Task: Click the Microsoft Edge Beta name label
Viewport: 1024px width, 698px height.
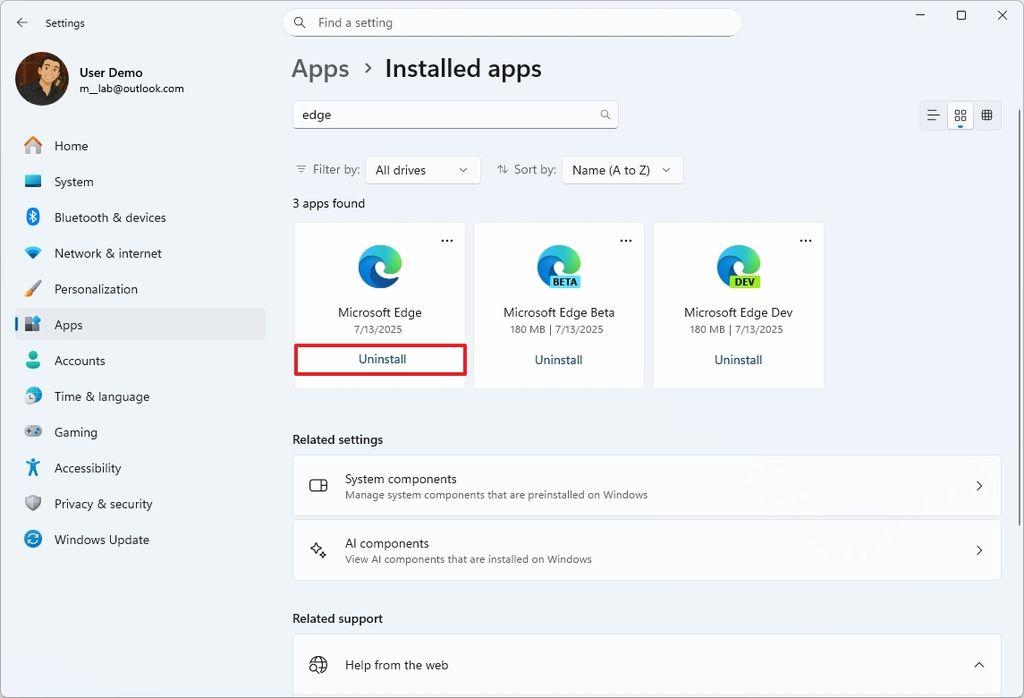Action: pos(559,313)
